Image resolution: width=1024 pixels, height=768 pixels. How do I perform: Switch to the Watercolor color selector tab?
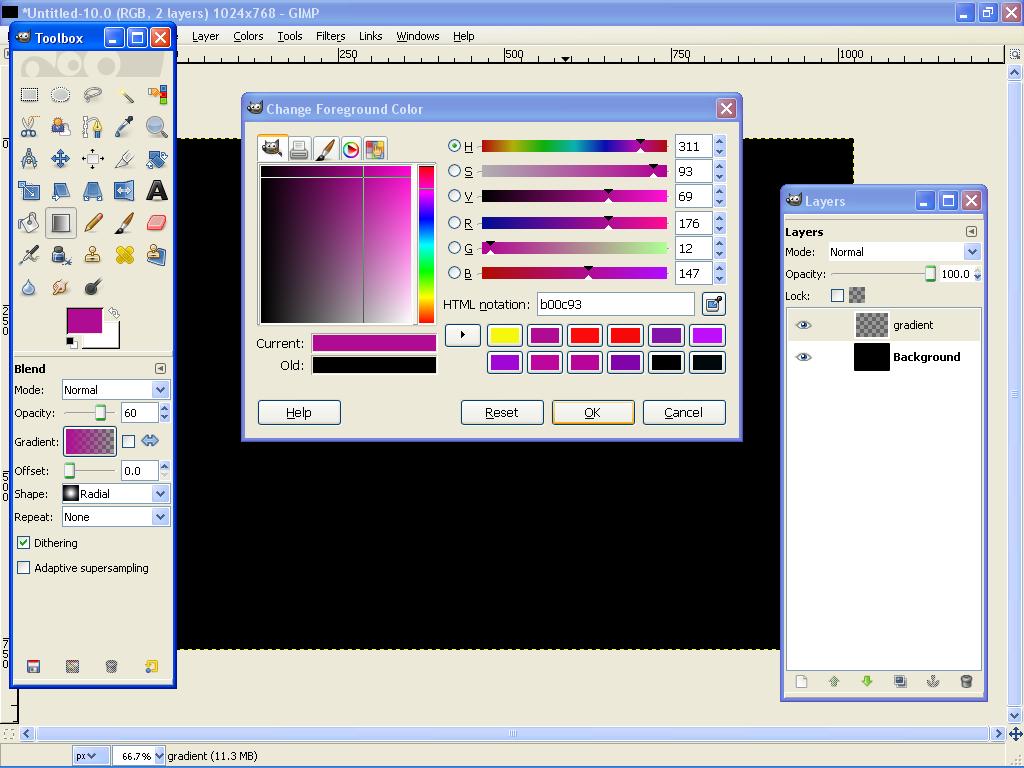click(325, 150)
